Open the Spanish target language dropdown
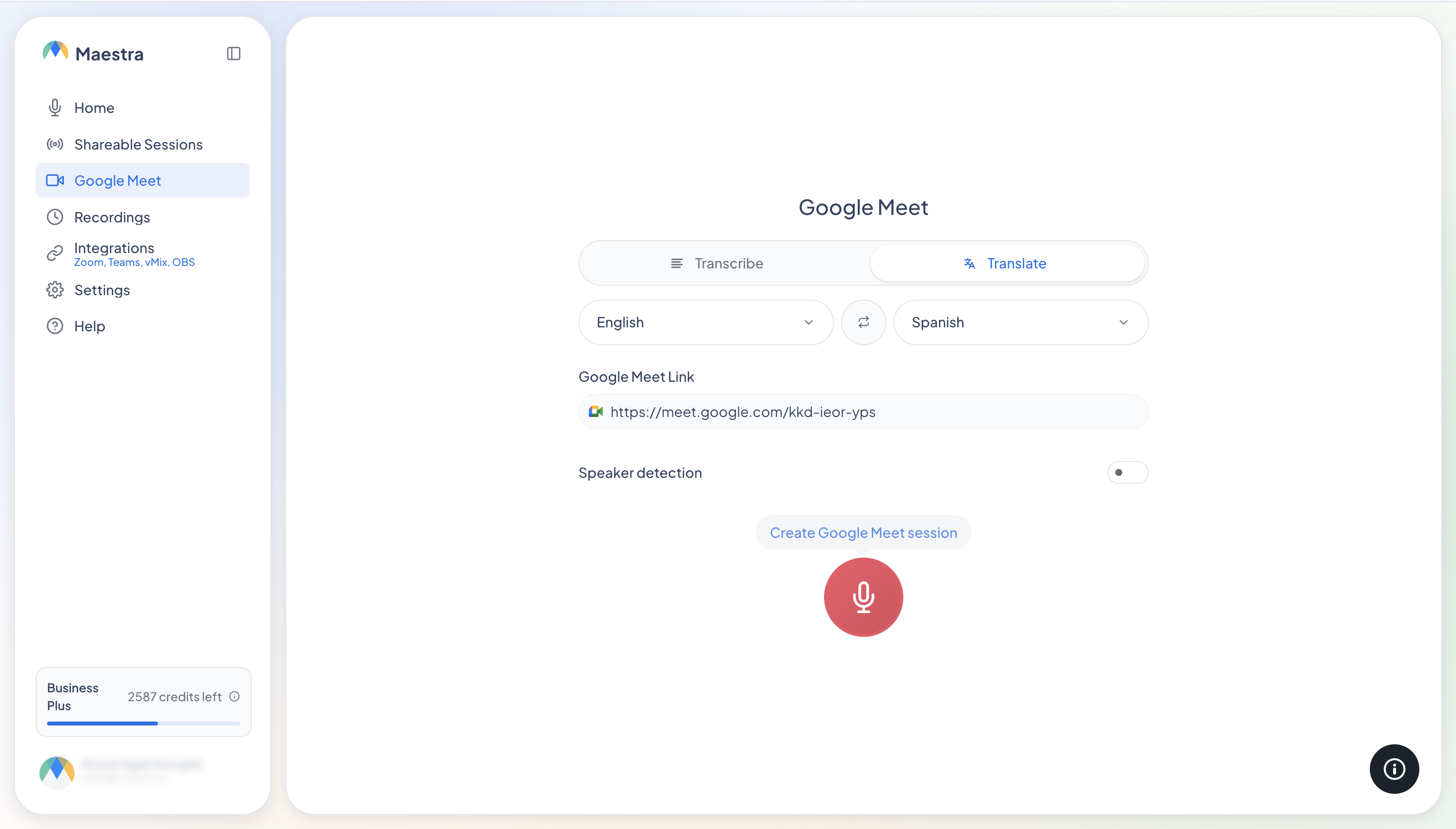The height and width of the screenshot is (829, 1456). pos(1021,322)
